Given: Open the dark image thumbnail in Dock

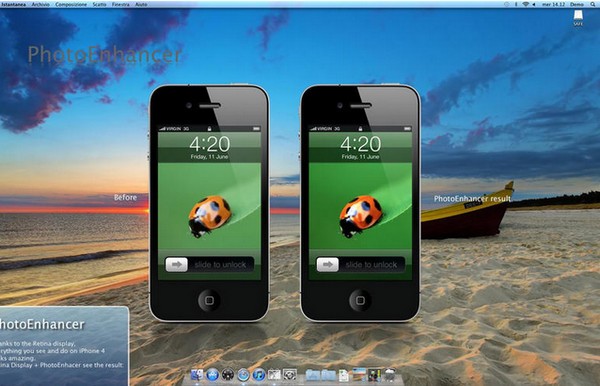Looking at the screenshot, I should (x=375, y=375).
